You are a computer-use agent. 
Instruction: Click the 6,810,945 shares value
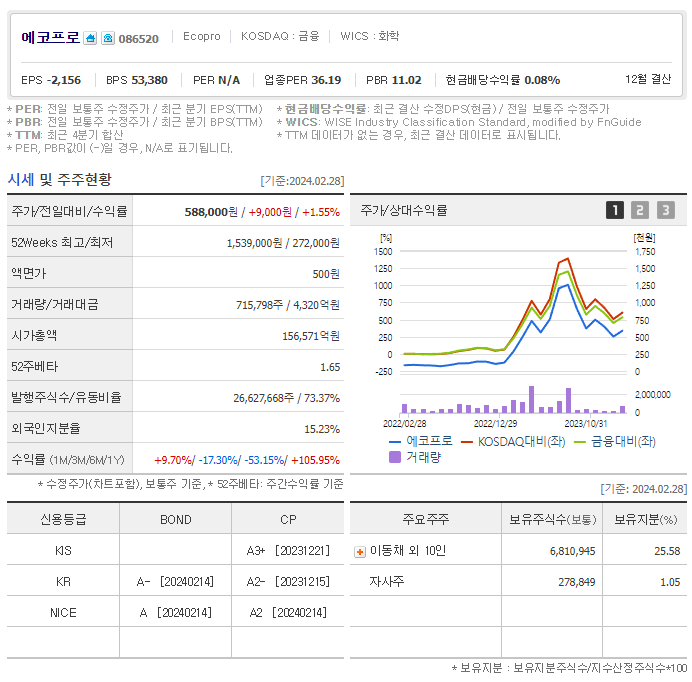point(572,551)
